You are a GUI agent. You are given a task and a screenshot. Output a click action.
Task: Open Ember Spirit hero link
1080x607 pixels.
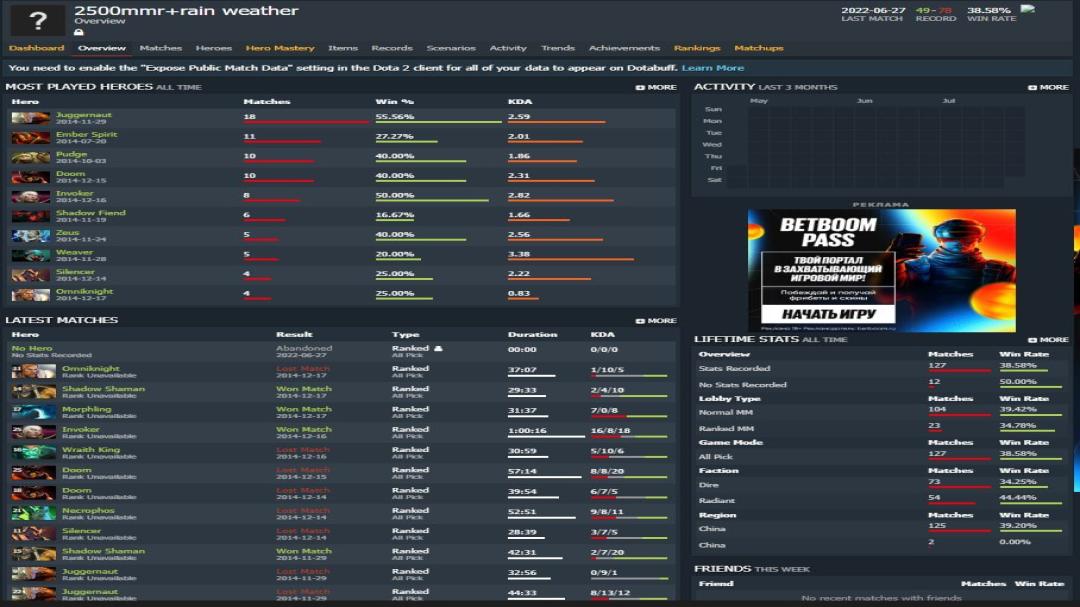pos(87,134)
